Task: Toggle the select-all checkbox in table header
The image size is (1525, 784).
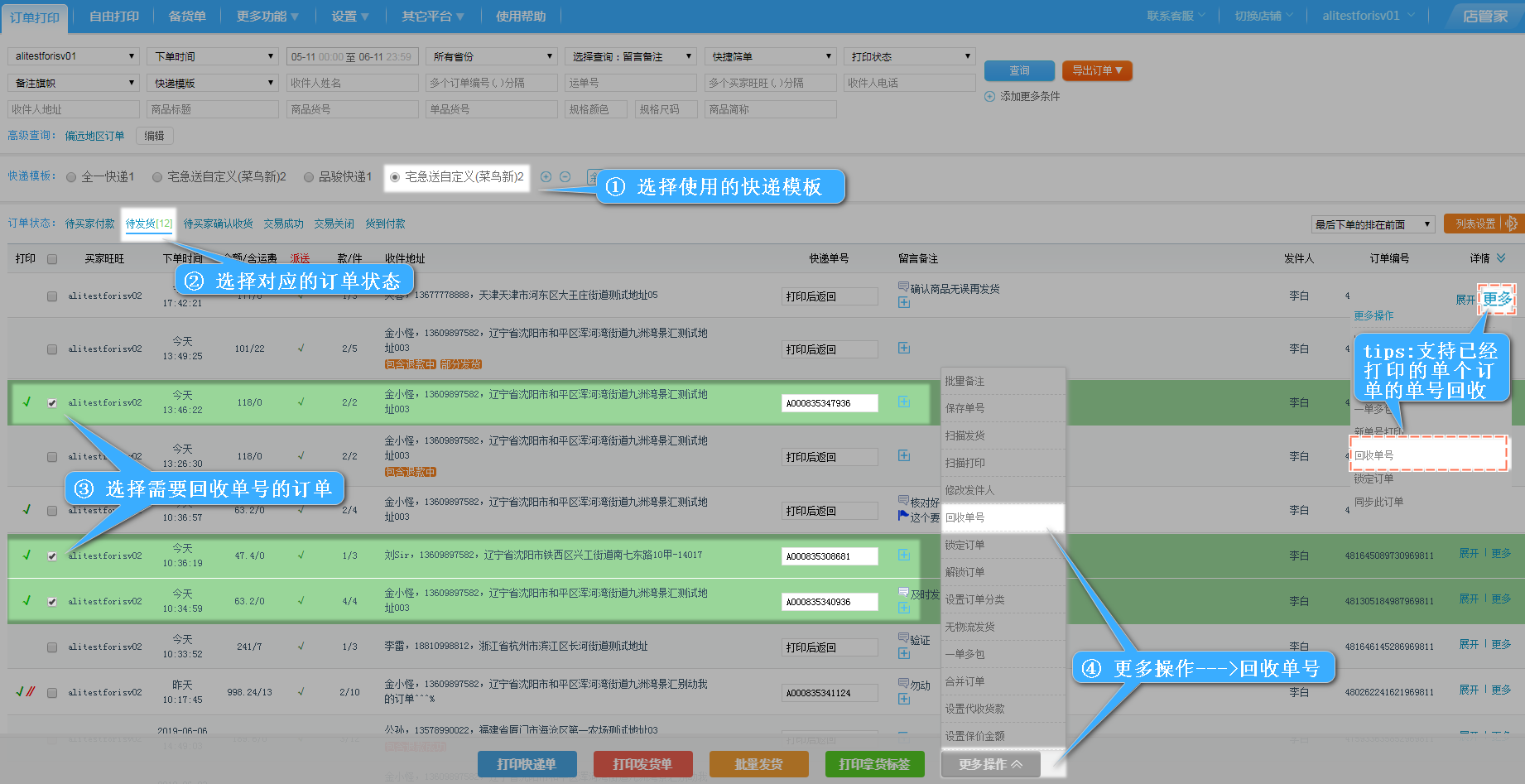Action: pyautogui.click(x=52, y=259)
